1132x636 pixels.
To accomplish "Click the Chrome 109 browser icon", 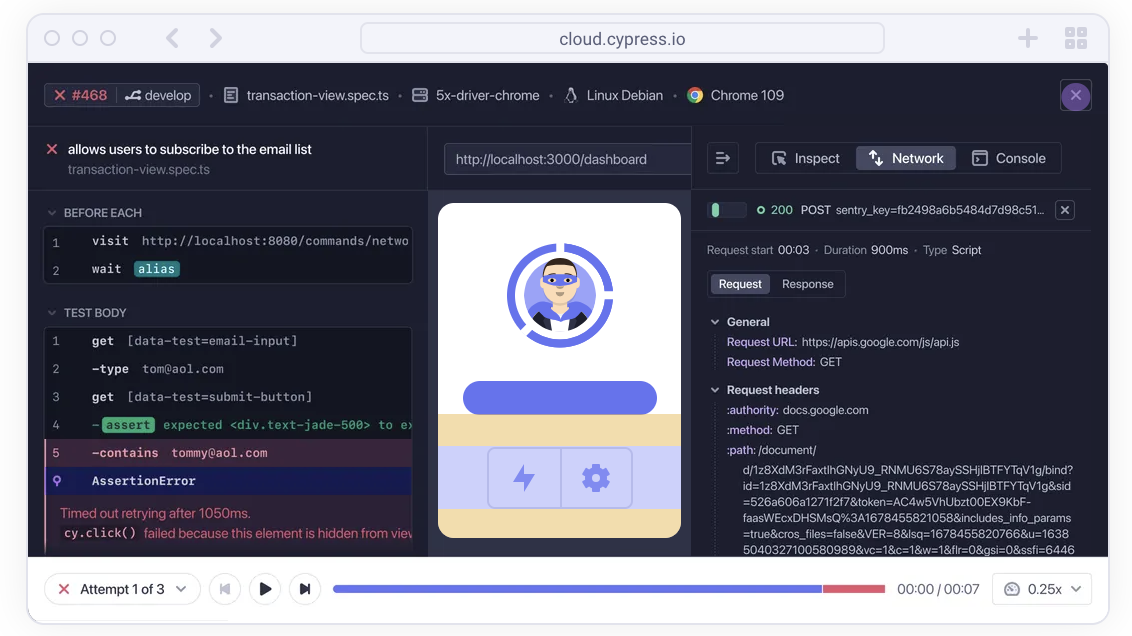I will (695, 95).
